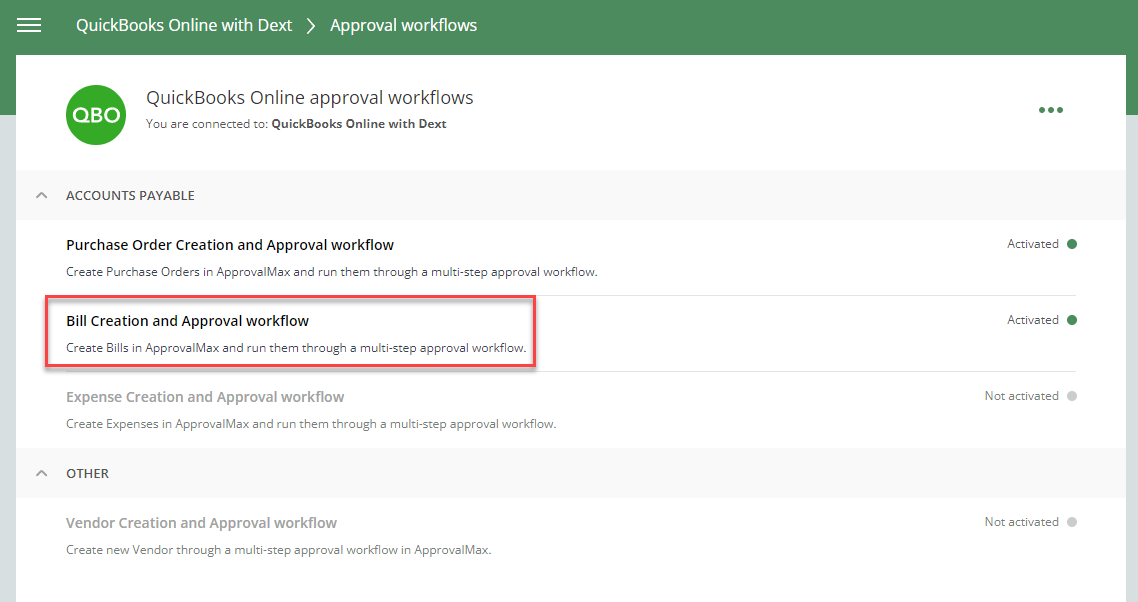The height and width of the screenshot is (602, 1138).
Task: Click the 'QuickBooks Online approval workflows' heading
Action: [x=310, y=97]
